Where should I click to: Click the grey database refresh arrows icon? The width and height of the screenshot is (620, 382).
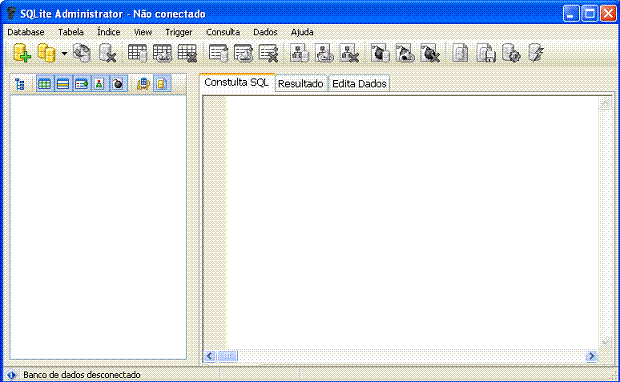82,53
